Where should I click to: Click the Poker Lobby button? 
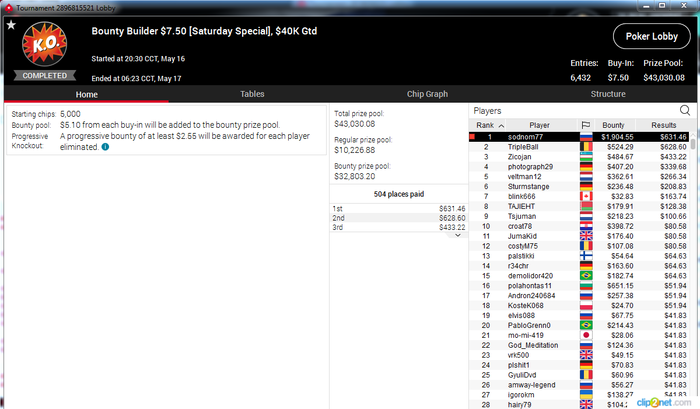pyautogui.click(x=652, y=37)
